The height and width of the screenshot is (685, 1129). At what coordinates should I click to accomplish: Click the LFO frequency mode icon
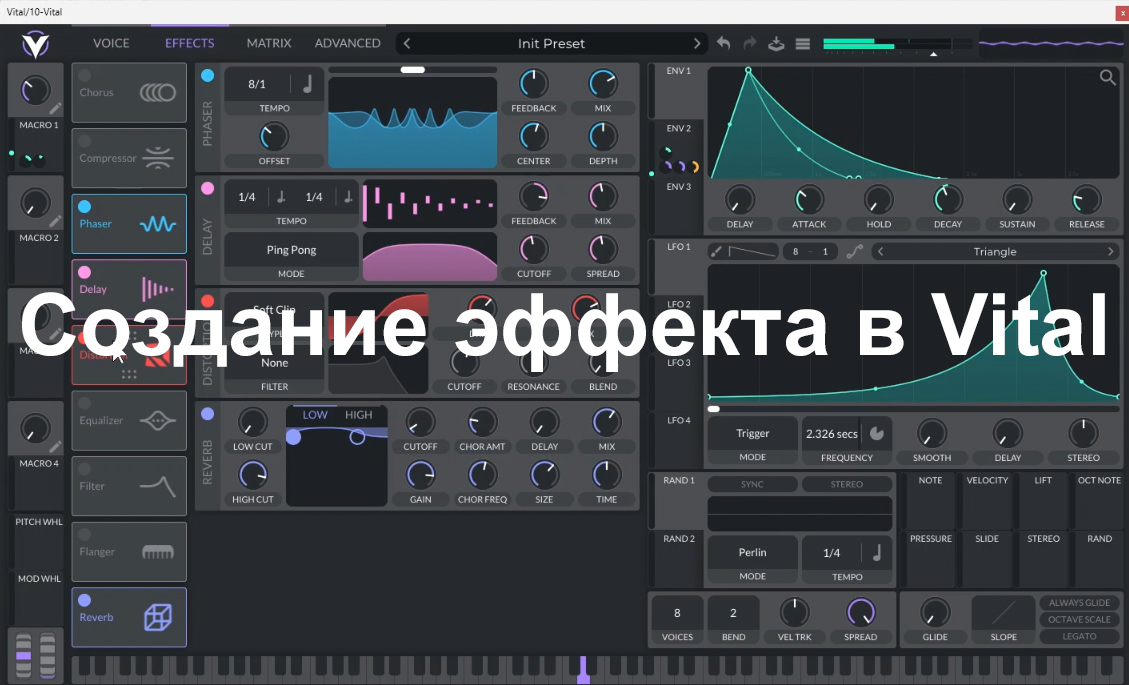pos(876,434)
